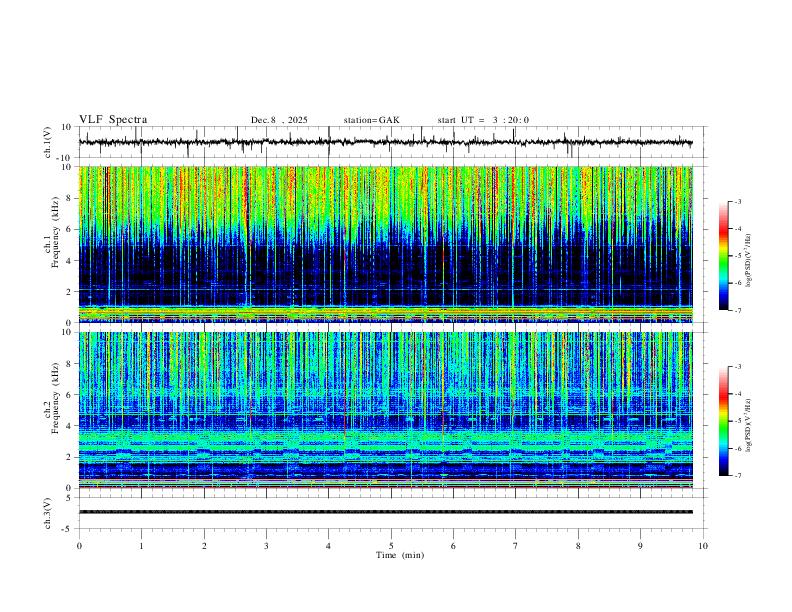Screen dimensions: 792x612
Task: Click time axis tick label '9'
Action: (x=640, y=546)
